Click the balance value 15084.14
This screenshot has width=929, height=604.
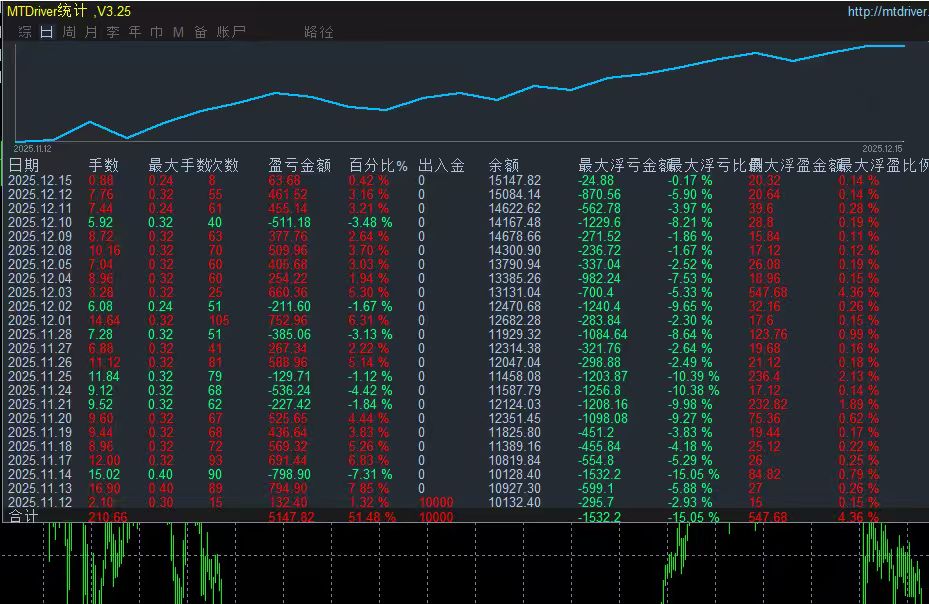tap(514, 194)
